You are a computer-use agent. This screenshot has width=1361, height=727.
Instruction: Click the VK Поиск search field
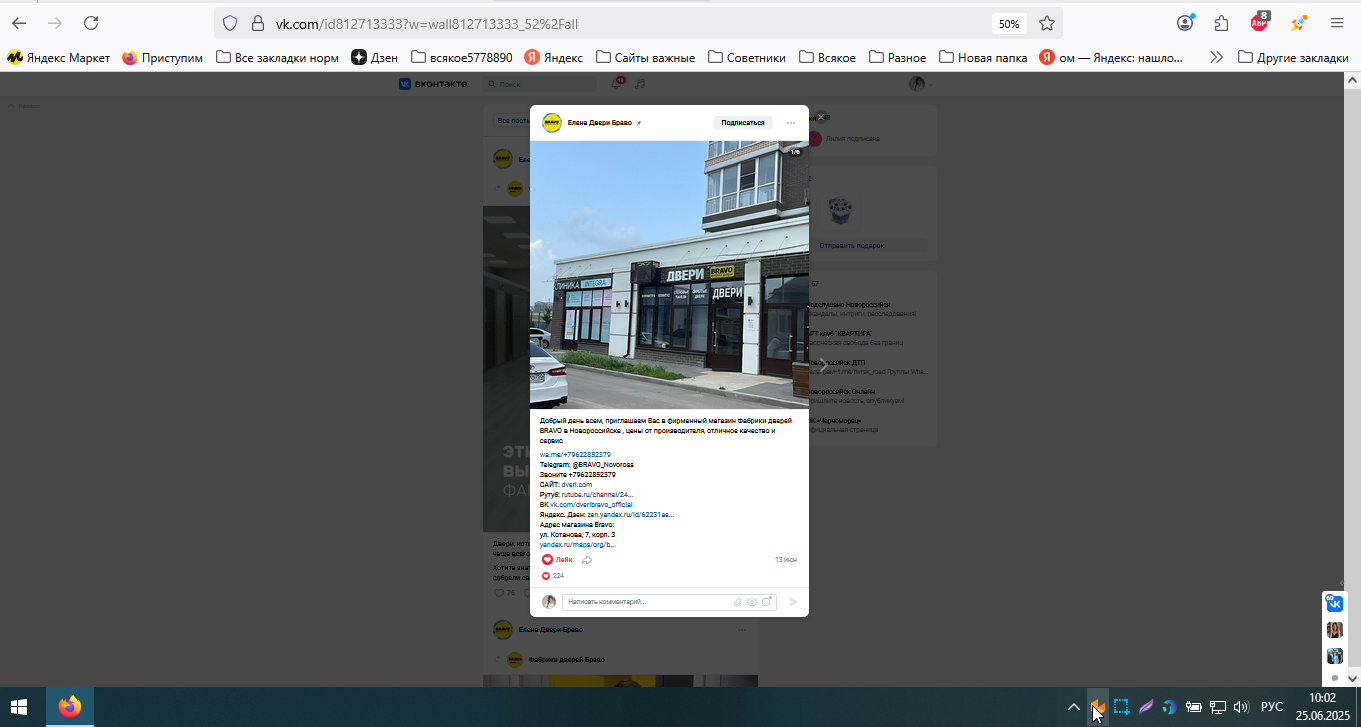coord(540,84)
